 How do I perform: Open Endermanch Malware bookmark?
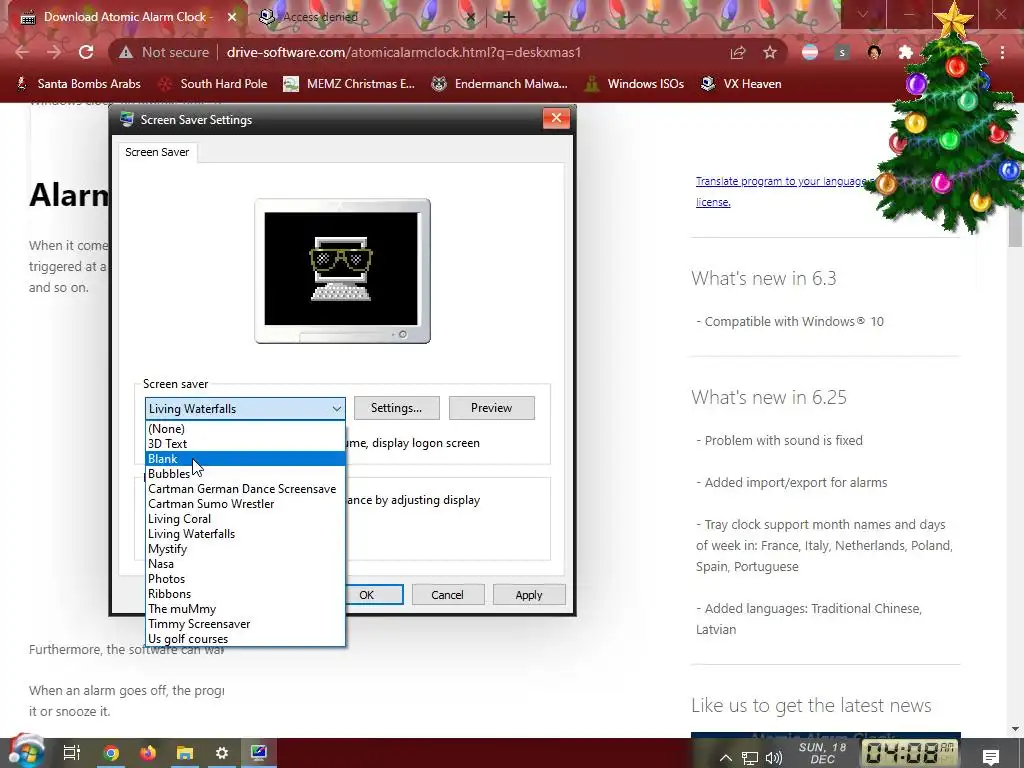(x=500, y=84)
